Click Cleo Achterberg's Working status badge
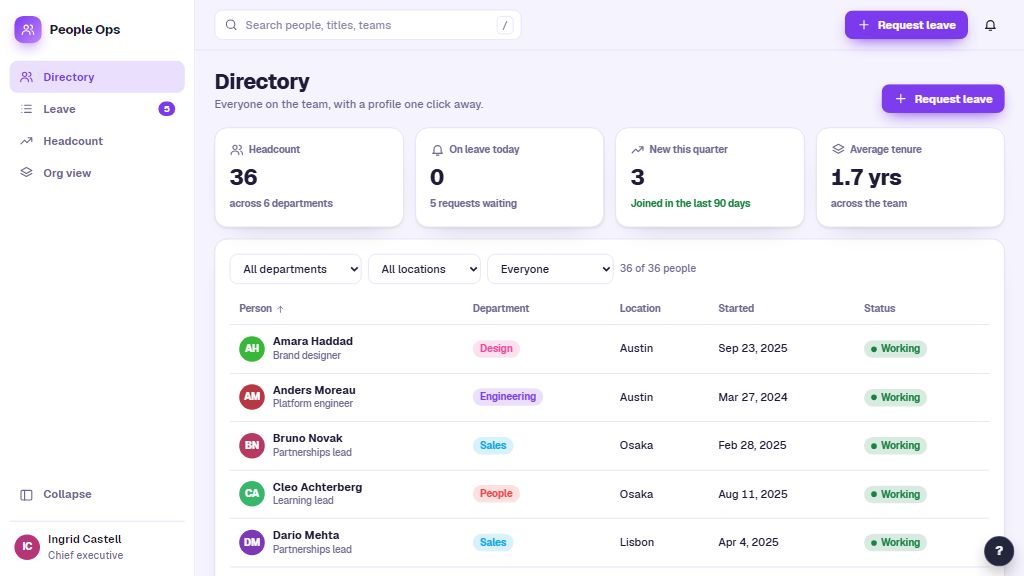Viewport: 1024px width, 576px height. (x=895, y=494)
